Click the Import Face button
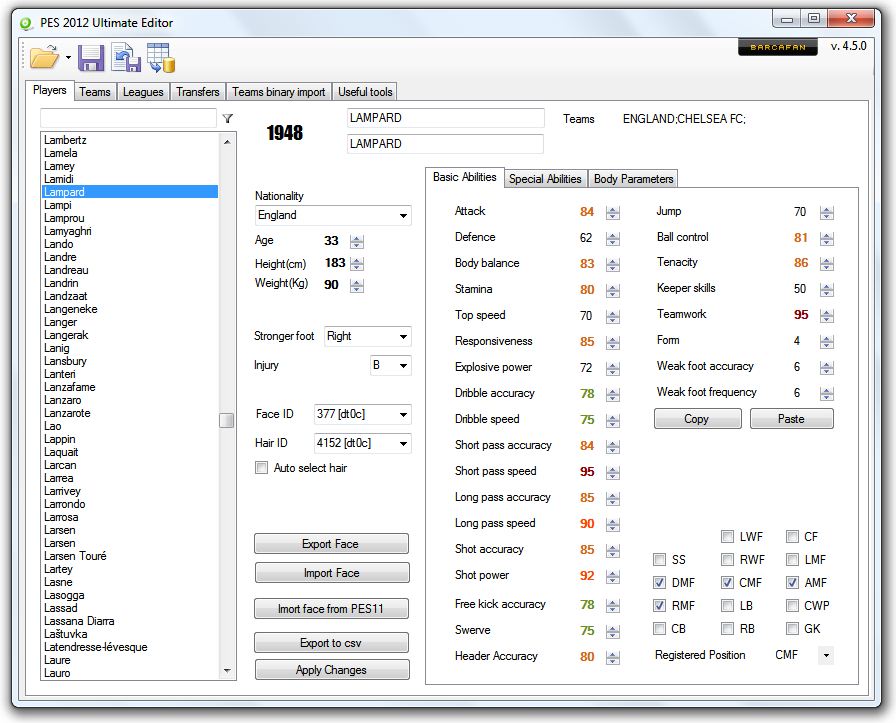This screenshot has width=896, height=723. 331,573
